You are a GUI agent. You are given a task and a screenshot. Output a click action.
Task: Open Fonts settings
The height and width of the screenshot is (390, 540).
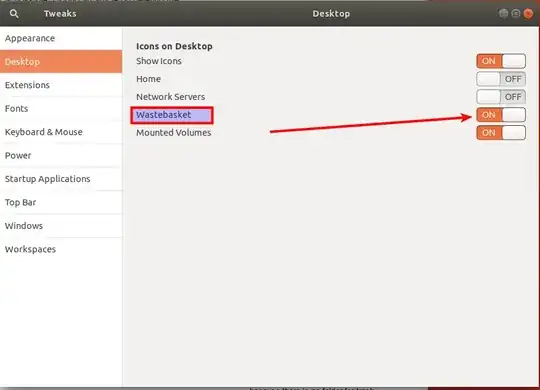pyautogui.click(x=61, y=109)
